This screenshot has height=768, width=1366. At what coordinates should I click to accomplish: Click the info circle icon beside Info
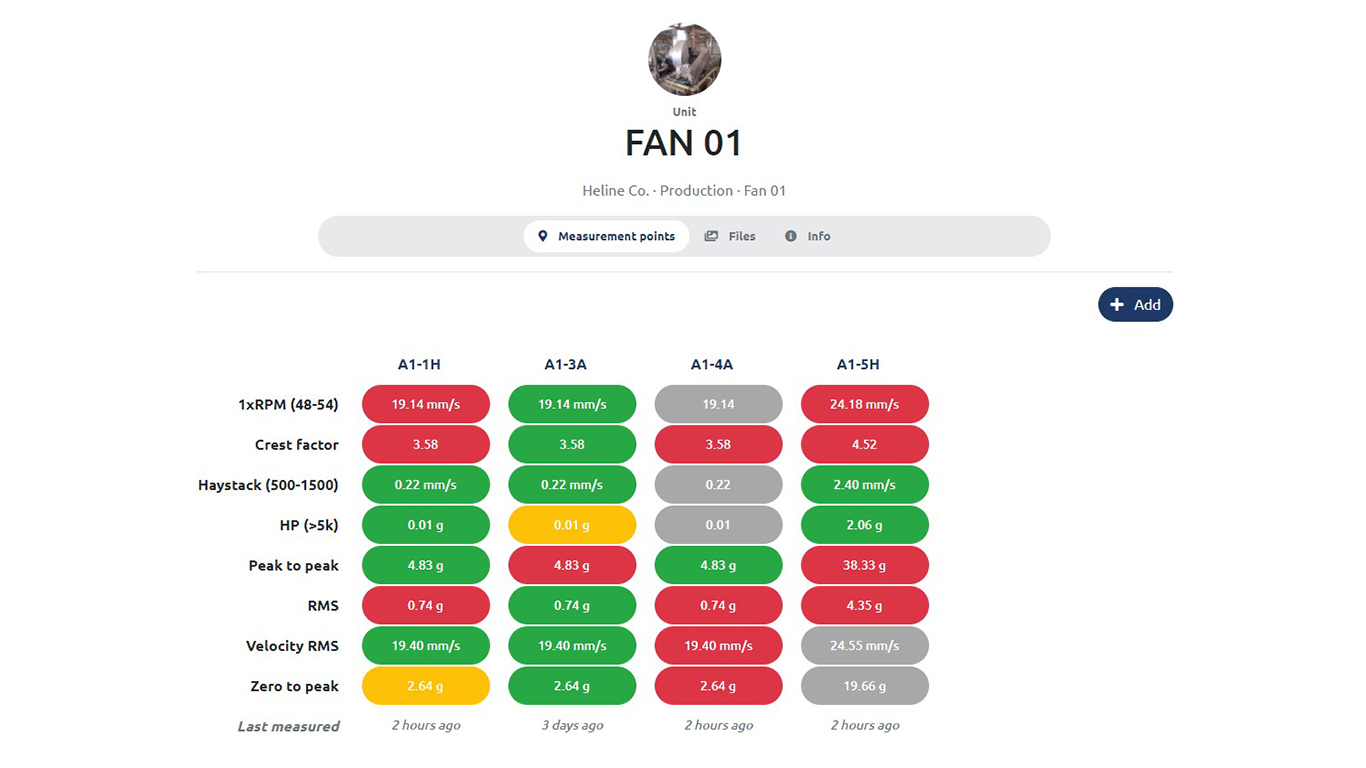791,236
